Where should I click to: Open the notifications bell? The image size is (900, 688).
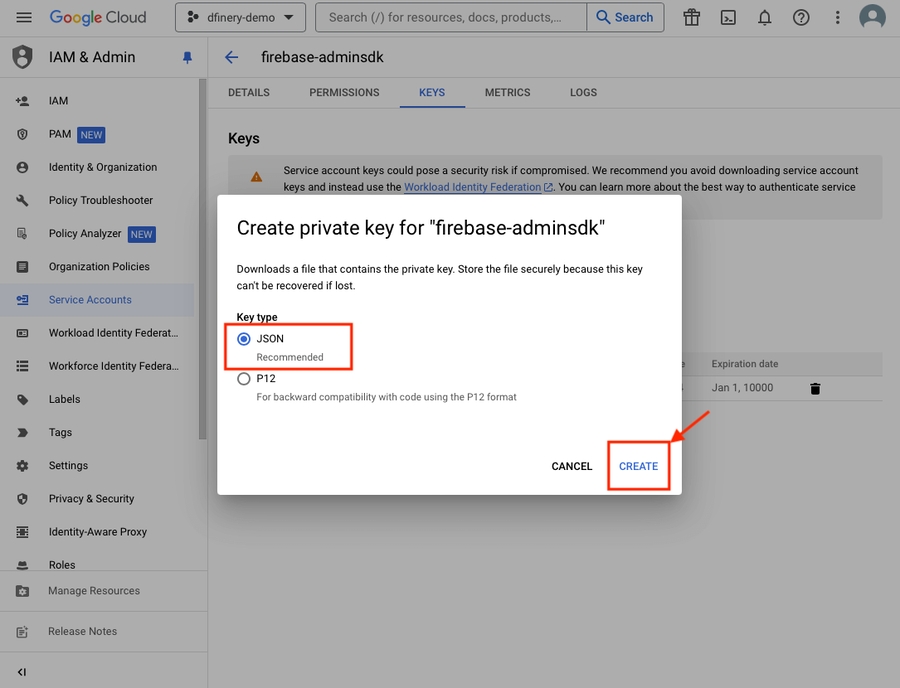(764, 17)
